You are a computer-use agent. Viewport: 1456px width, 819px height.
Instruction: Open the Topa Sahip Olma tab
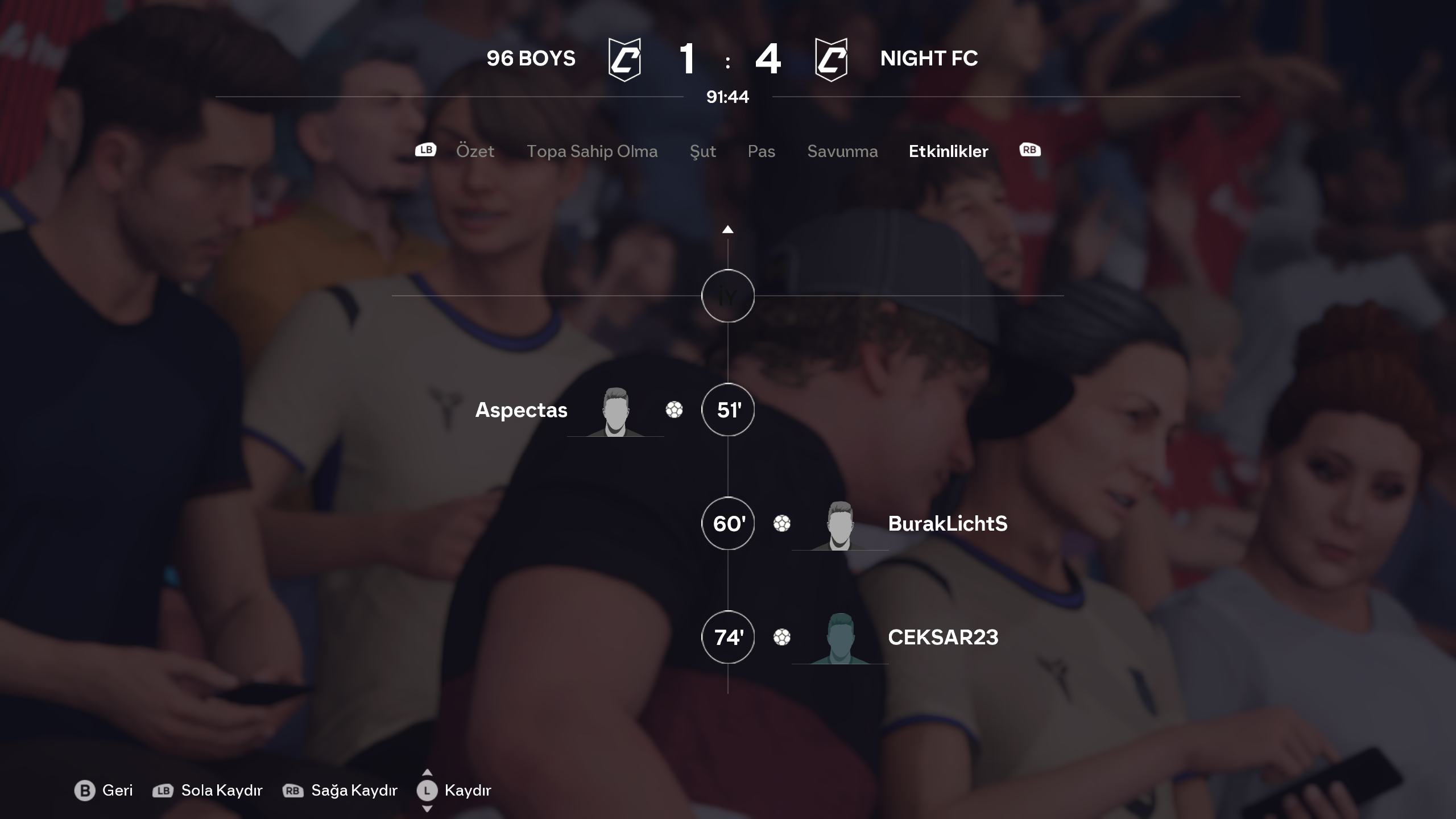[592, 151]
